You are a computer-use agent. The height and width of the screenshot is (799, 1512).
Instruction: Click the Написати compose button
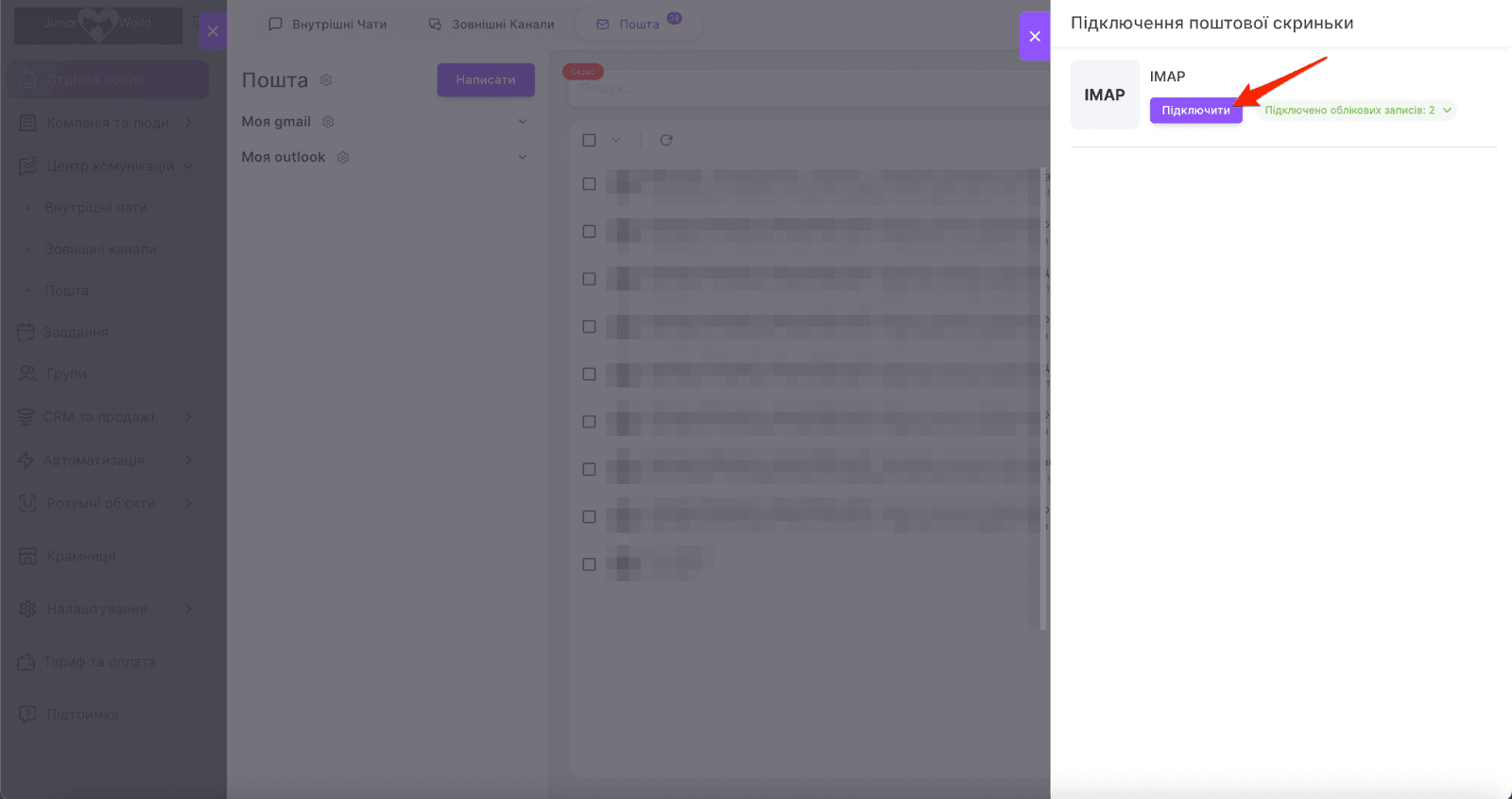click(x=486, y=80)
